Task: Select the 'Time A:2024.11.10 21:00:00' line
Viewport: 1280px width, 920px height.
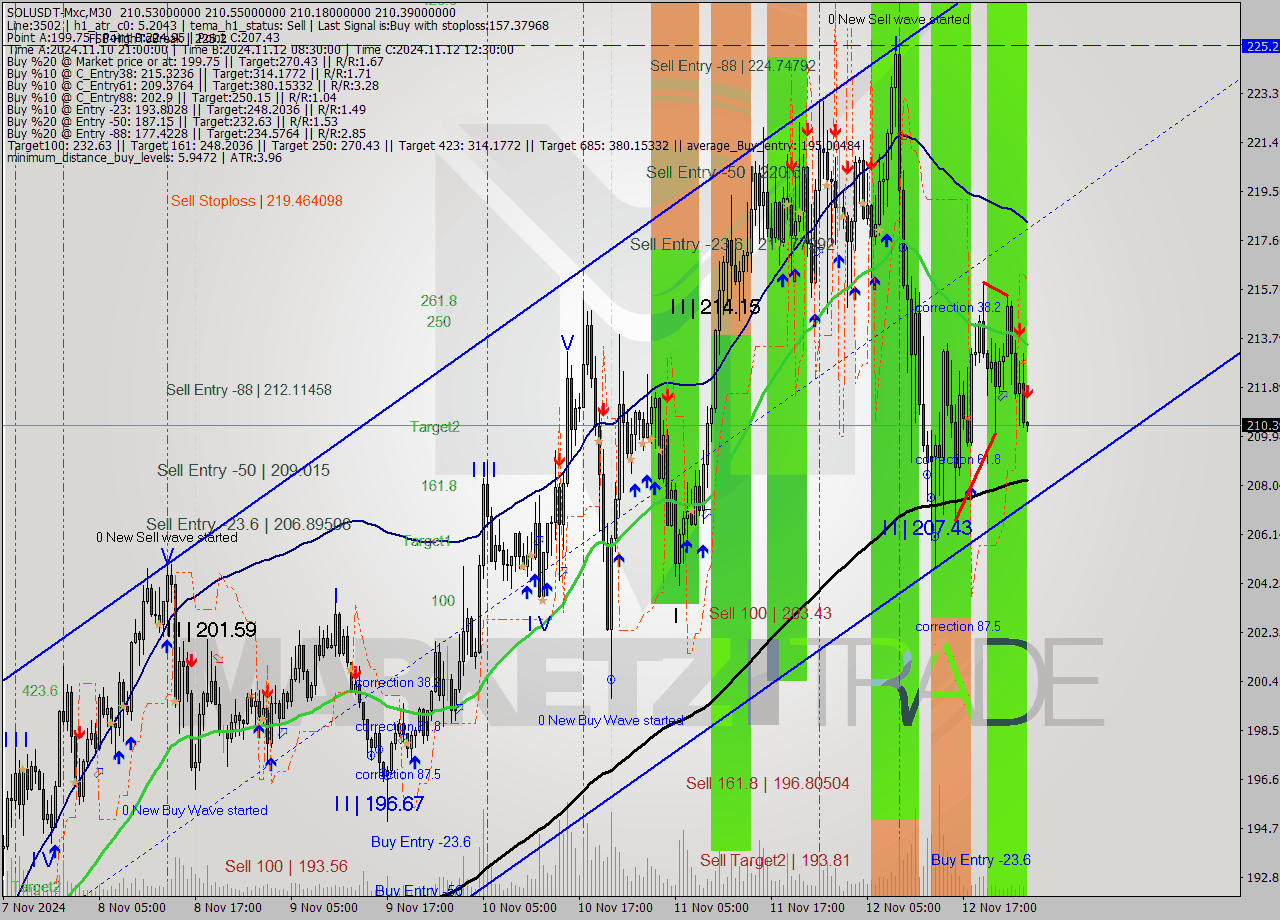Action: click(260, 49)
